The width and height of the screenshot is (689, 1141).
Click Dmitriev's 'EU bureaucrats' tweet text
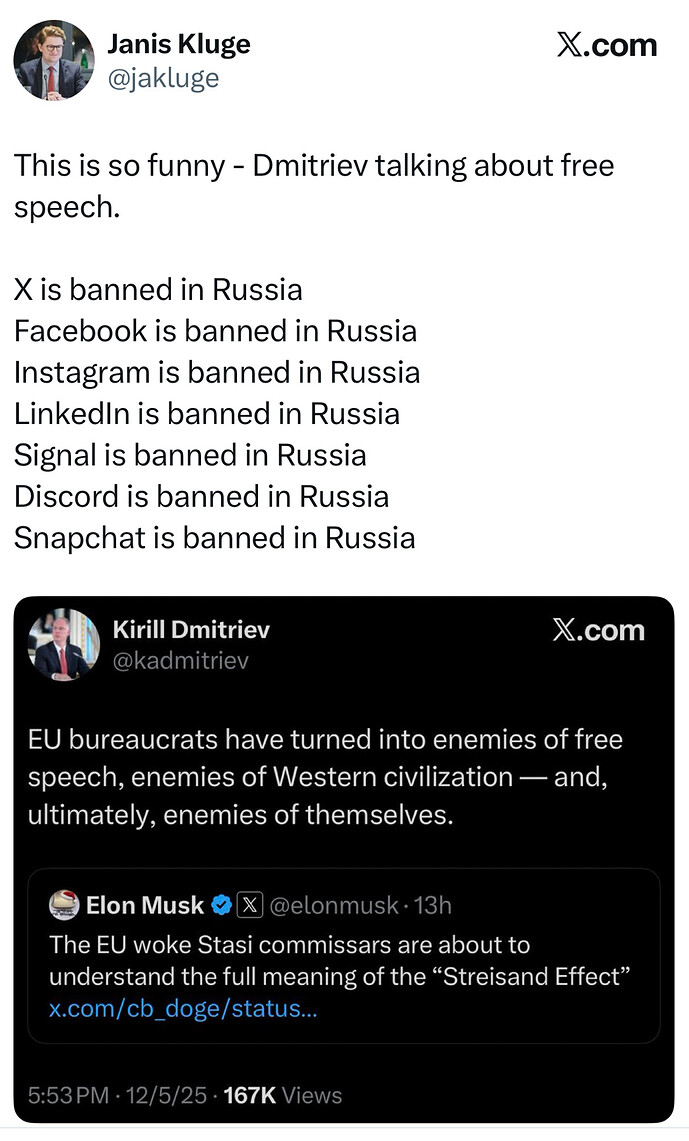click(x=325, y=777)
